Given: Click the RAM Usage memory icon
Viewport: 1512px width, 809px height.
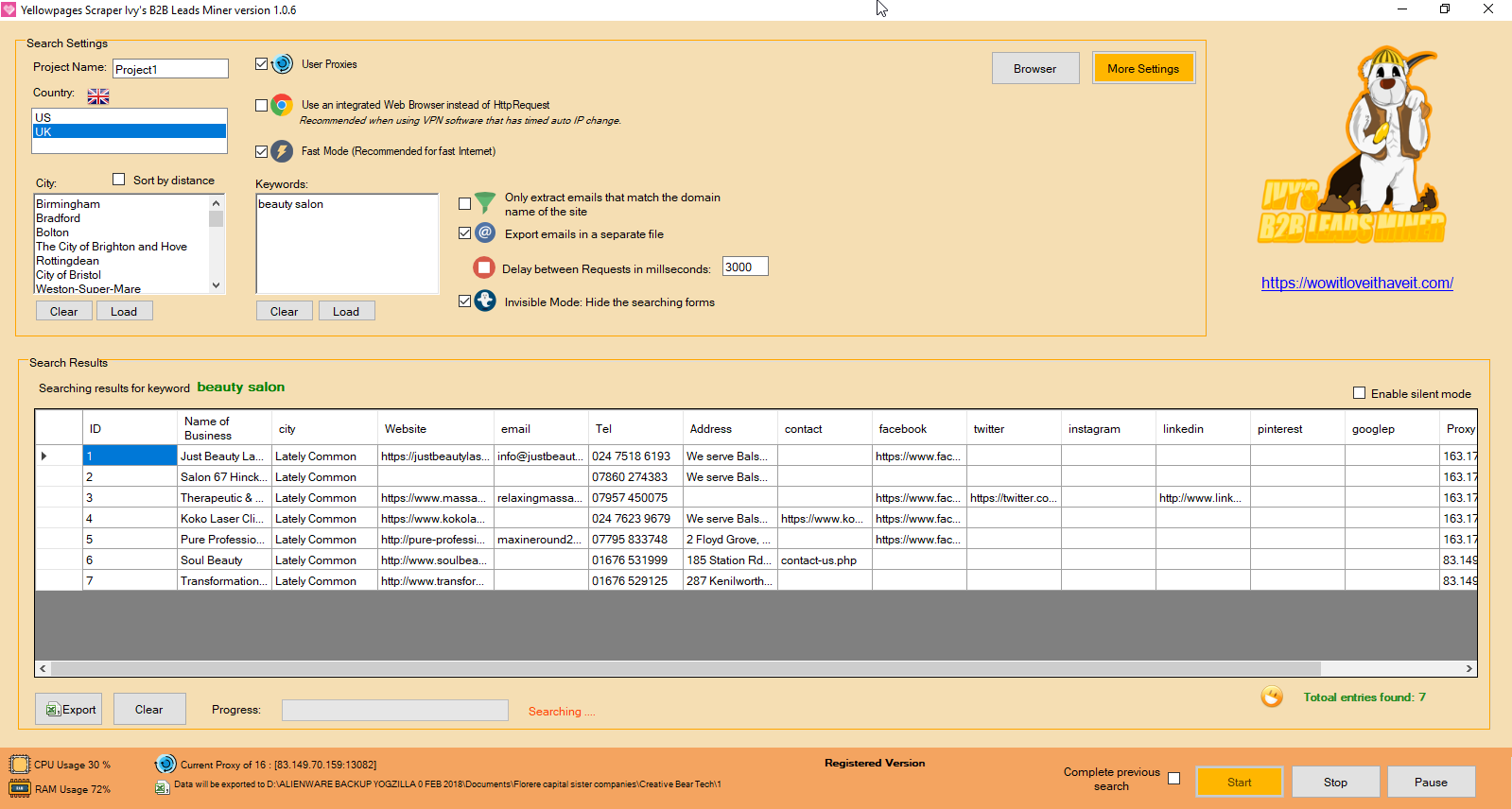Looking at the screenshot, I should 20,788.
